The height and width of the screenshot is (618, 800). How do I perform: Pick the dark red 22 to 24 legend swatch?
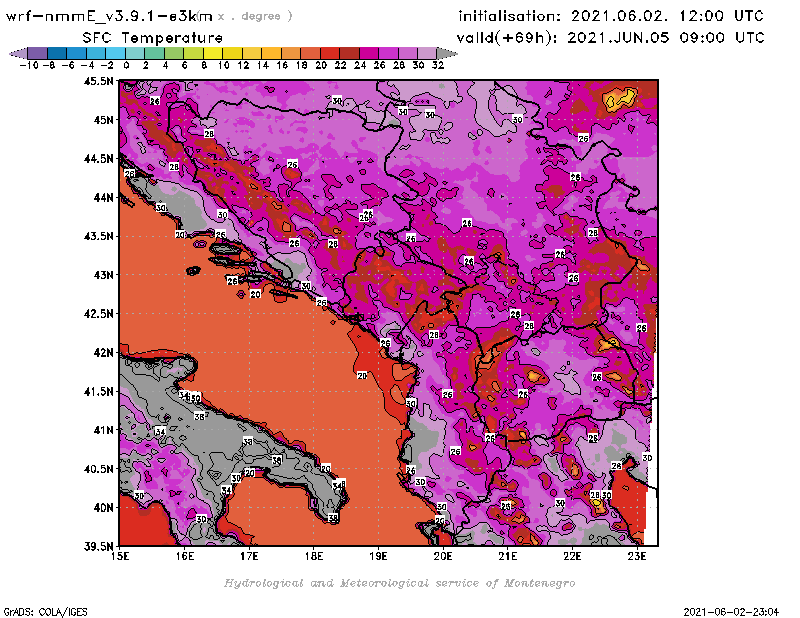coord(349,53)
